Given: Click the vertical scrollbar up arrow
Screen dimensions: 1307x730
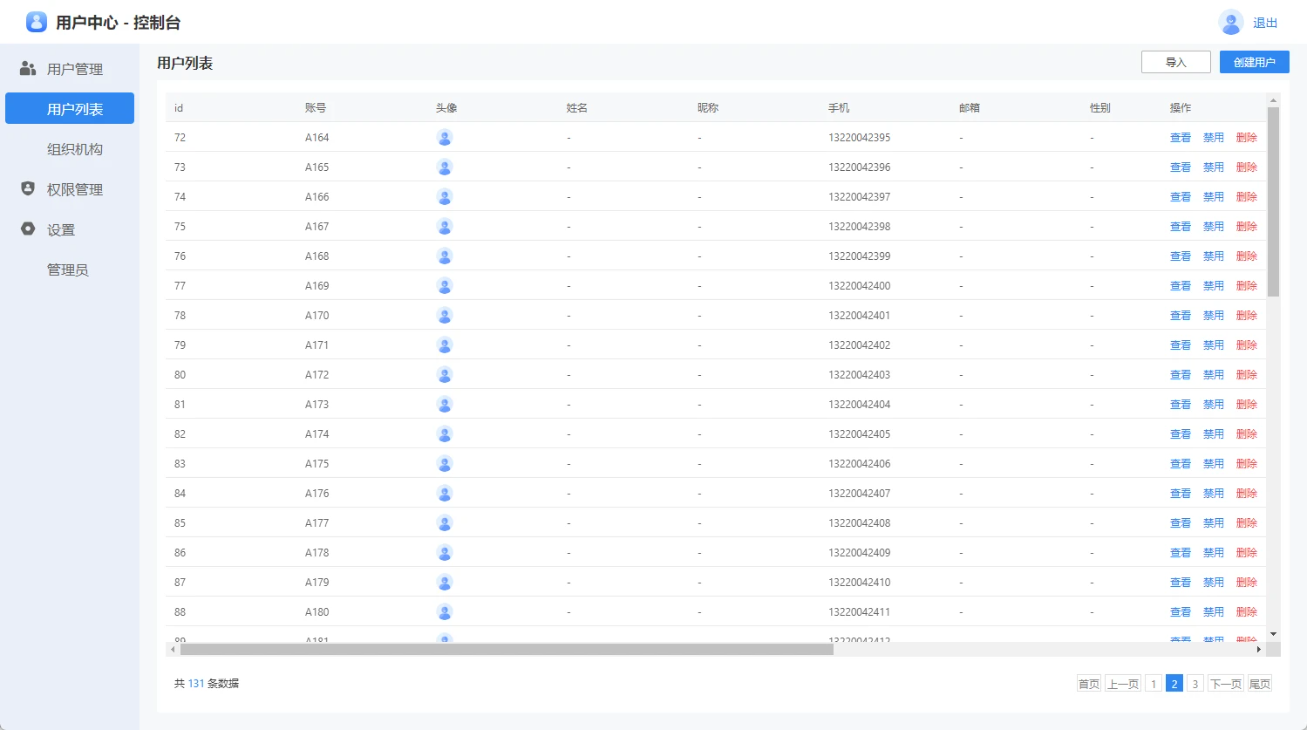Looking at the screenshot, I should [1273, 99].
